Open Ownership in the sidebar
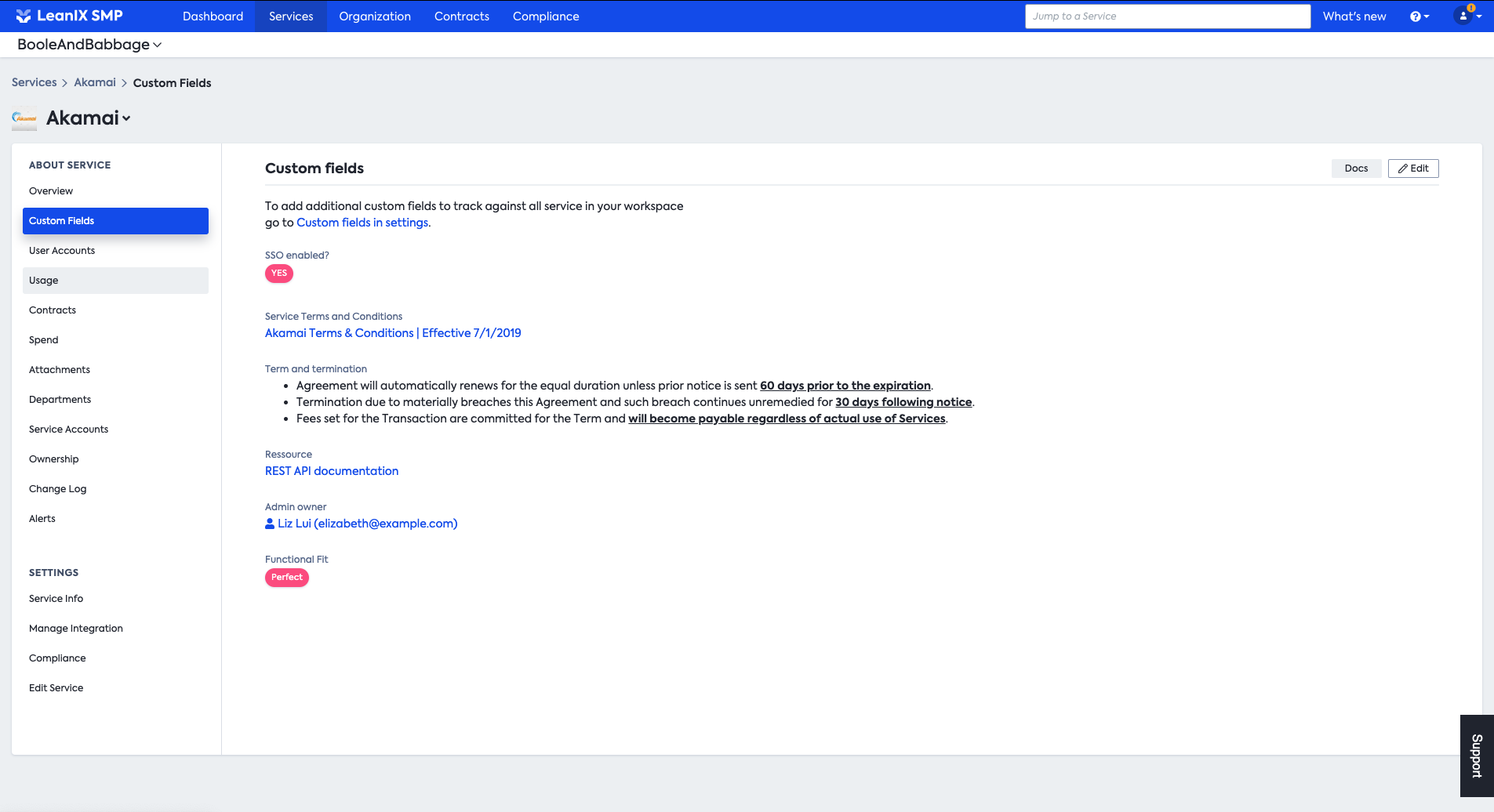1494x812 pixels. click(115, 459)
